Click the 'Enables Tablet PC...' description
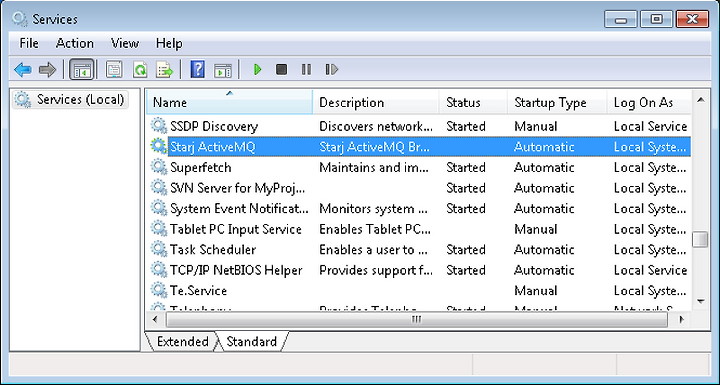Screen dimensions: 720x385 click(375, 229)
